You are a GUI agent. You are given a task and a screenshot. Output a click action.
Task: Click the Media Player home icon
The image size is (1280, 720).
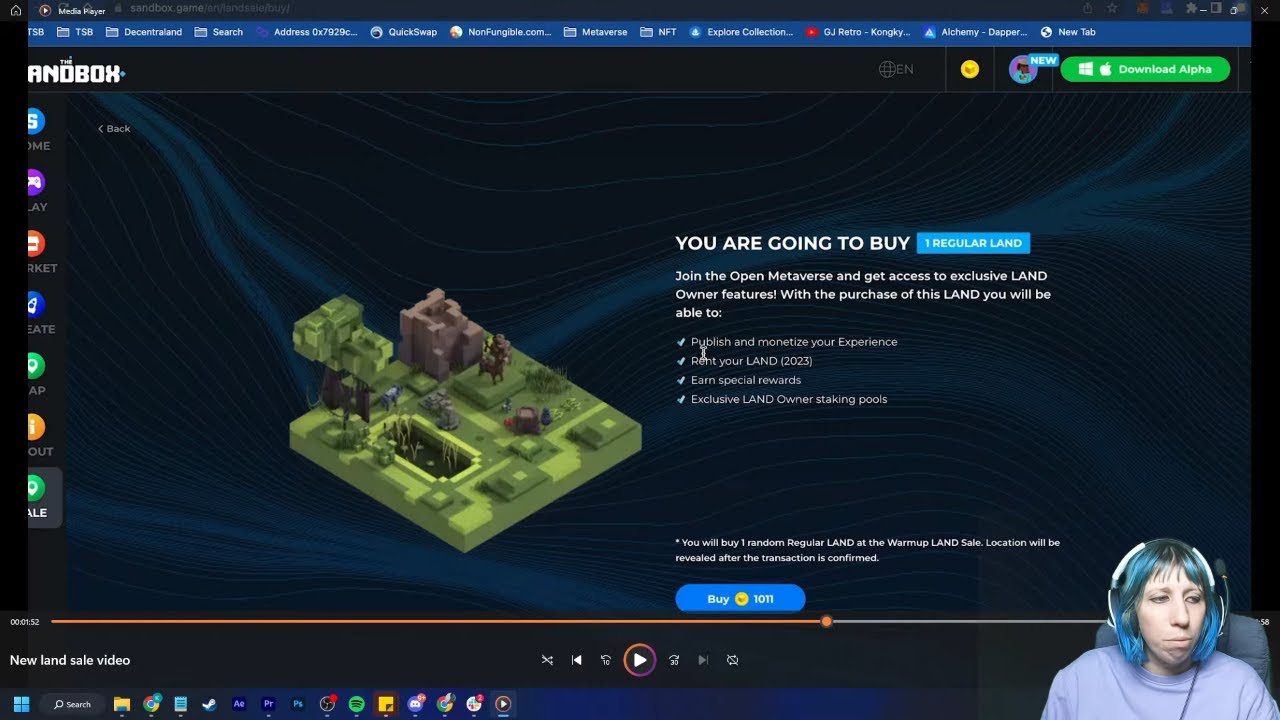click(x=15, y=10)
